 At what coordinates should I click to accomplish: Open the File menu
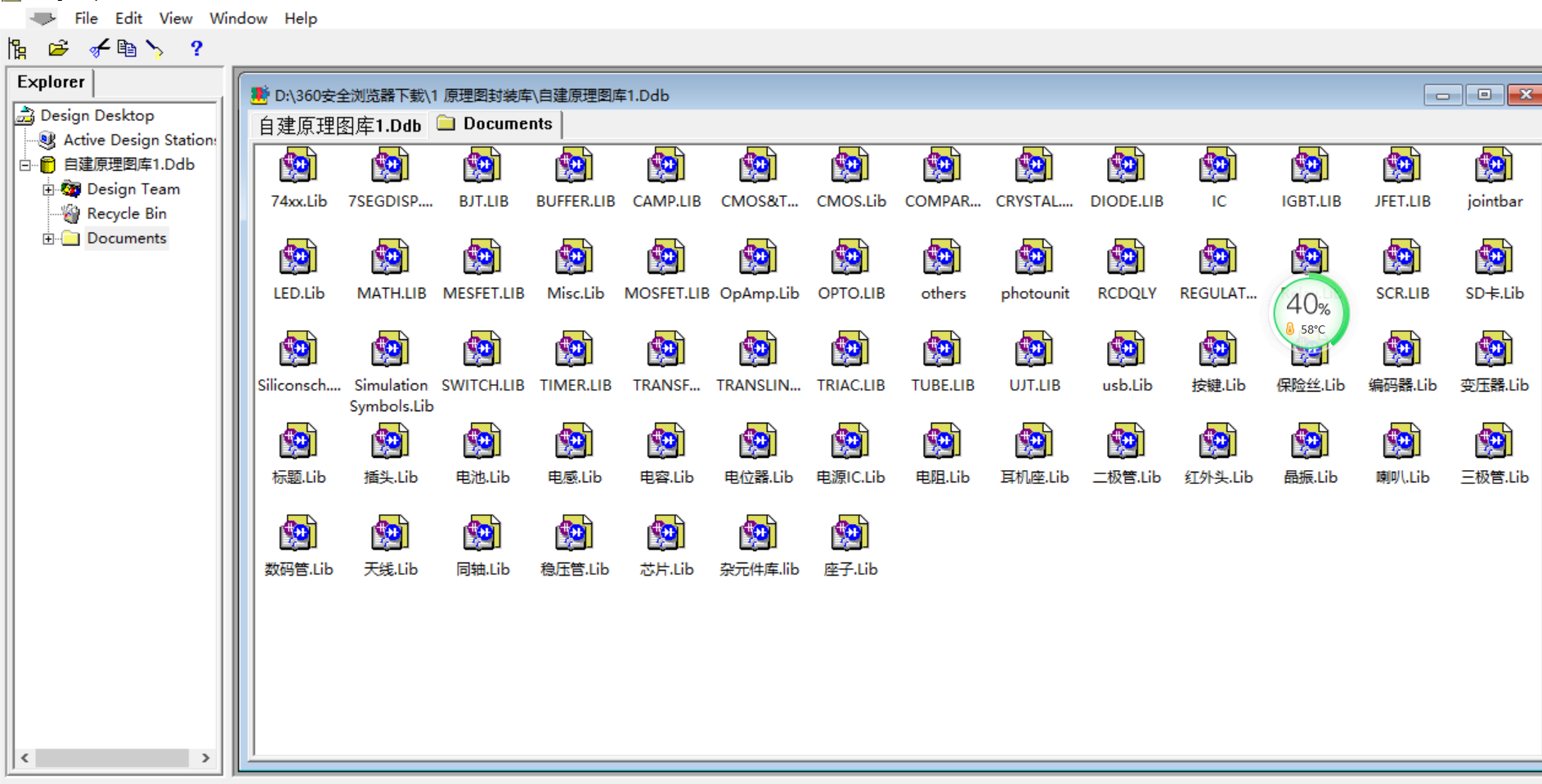click(86, 18)
